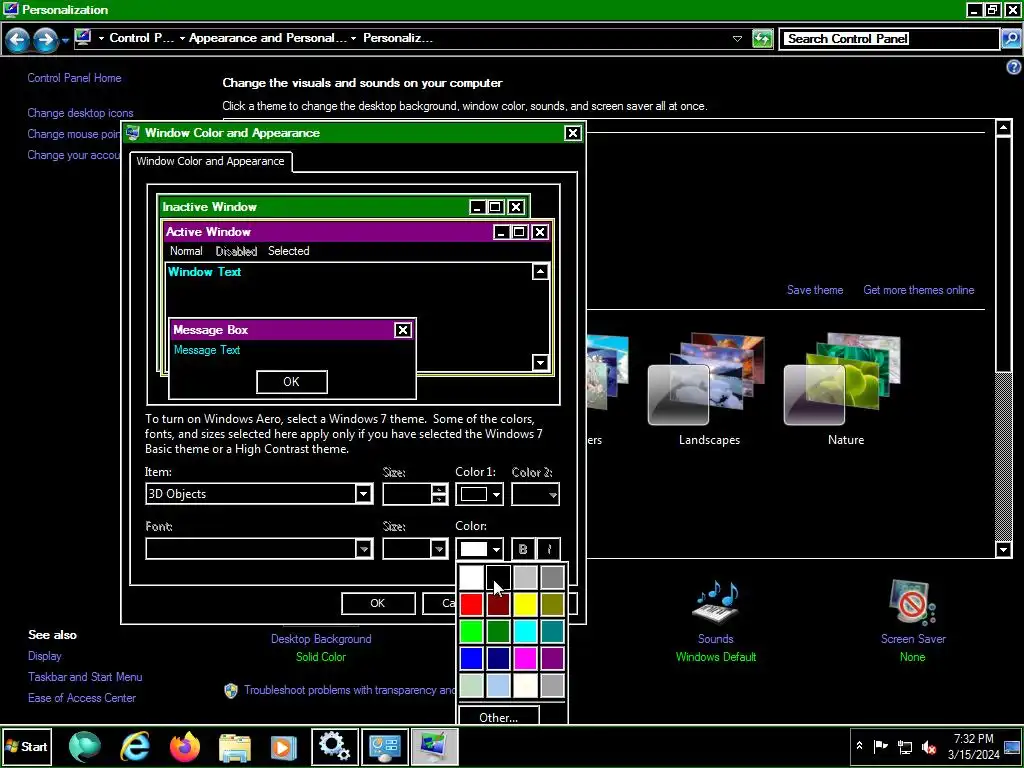
Task: Click the muted volume tray icon
Action: (x=928, y=746)
